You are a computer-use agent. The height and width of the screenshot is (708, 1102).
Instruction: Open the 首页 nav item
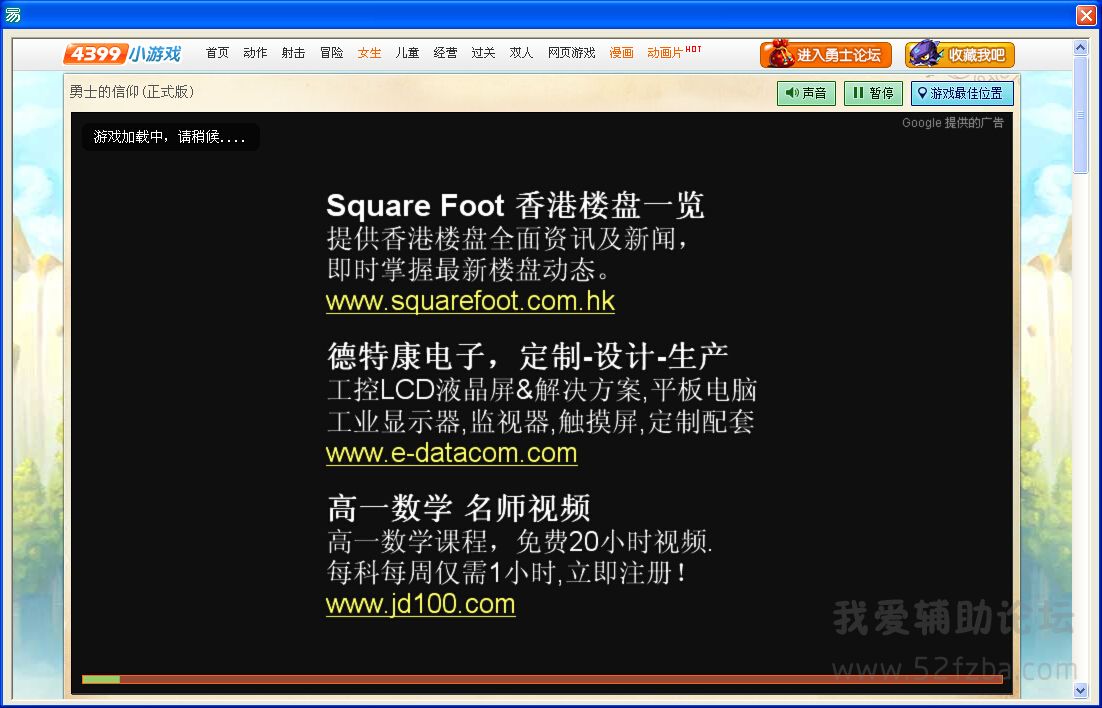click(217, 53)
